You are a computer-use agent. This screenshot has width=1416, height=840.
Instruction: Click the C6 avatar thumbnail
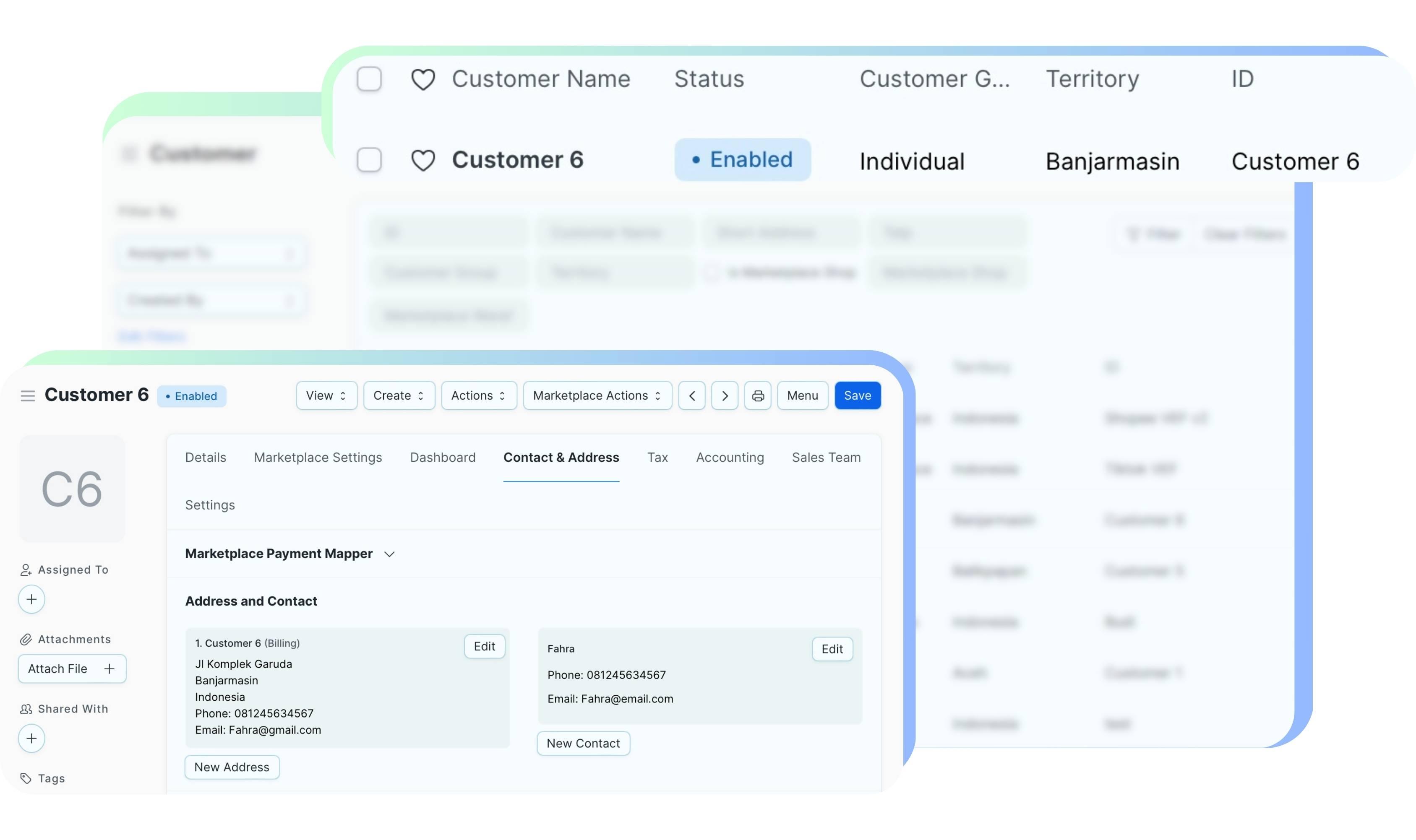pos(72,489)
